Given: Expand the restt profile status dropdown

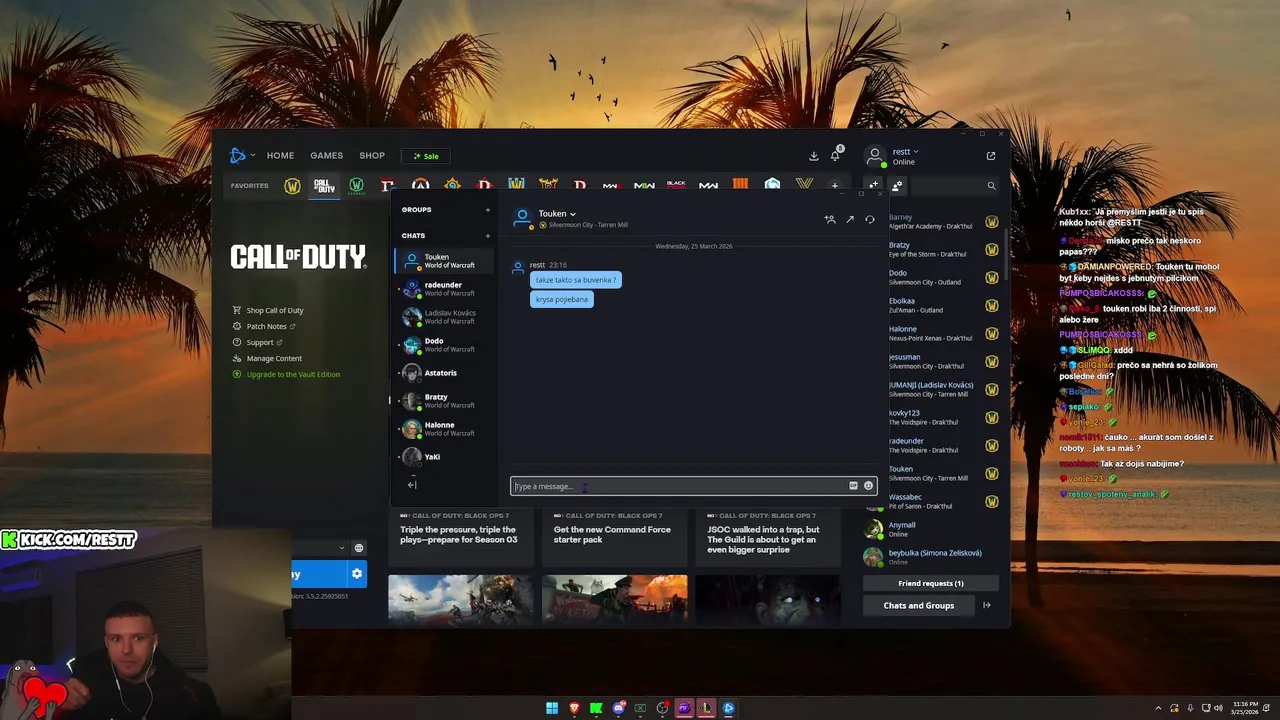Looking at the screenshot, I should [x=905, y=152].
